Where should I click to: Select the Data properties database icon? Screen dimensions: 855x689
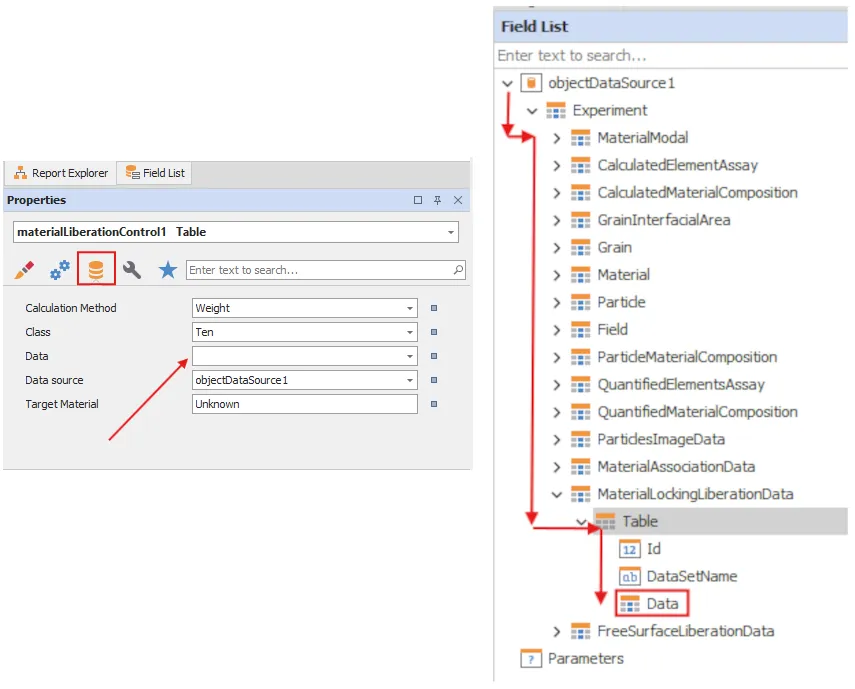tap(96, 269)
